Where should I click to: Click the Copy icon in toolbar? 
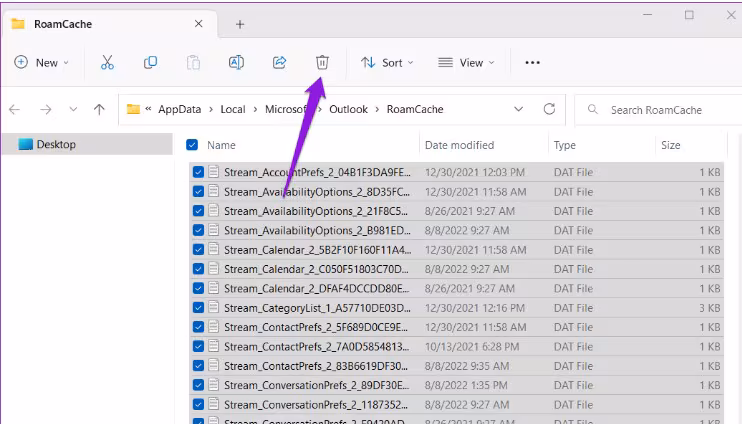[150, 62]
